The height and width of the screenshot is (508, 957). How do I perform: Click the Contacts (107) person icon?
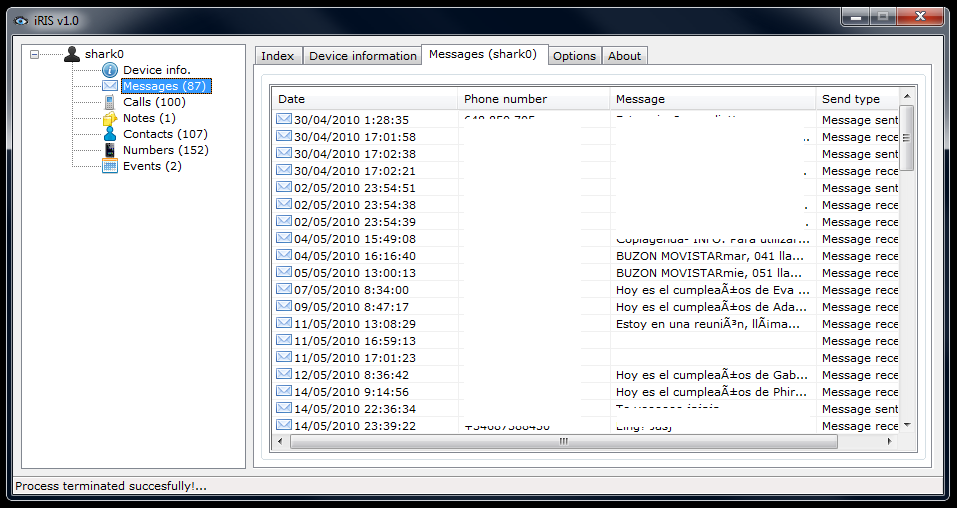[x=110, y=134]
